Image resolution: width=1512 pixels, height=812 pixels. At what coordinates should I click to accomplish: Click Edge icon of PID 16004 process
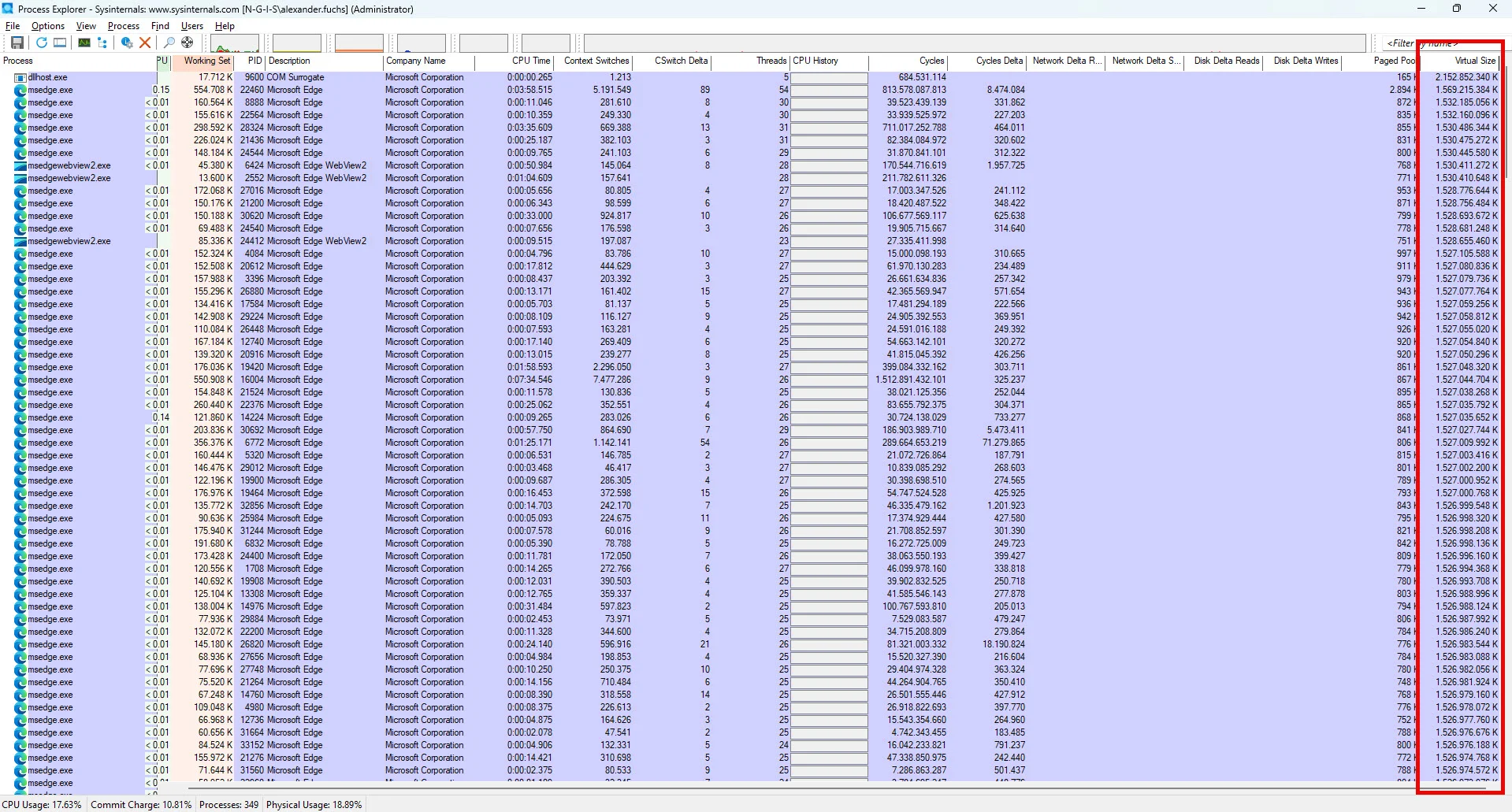point(20,380)
